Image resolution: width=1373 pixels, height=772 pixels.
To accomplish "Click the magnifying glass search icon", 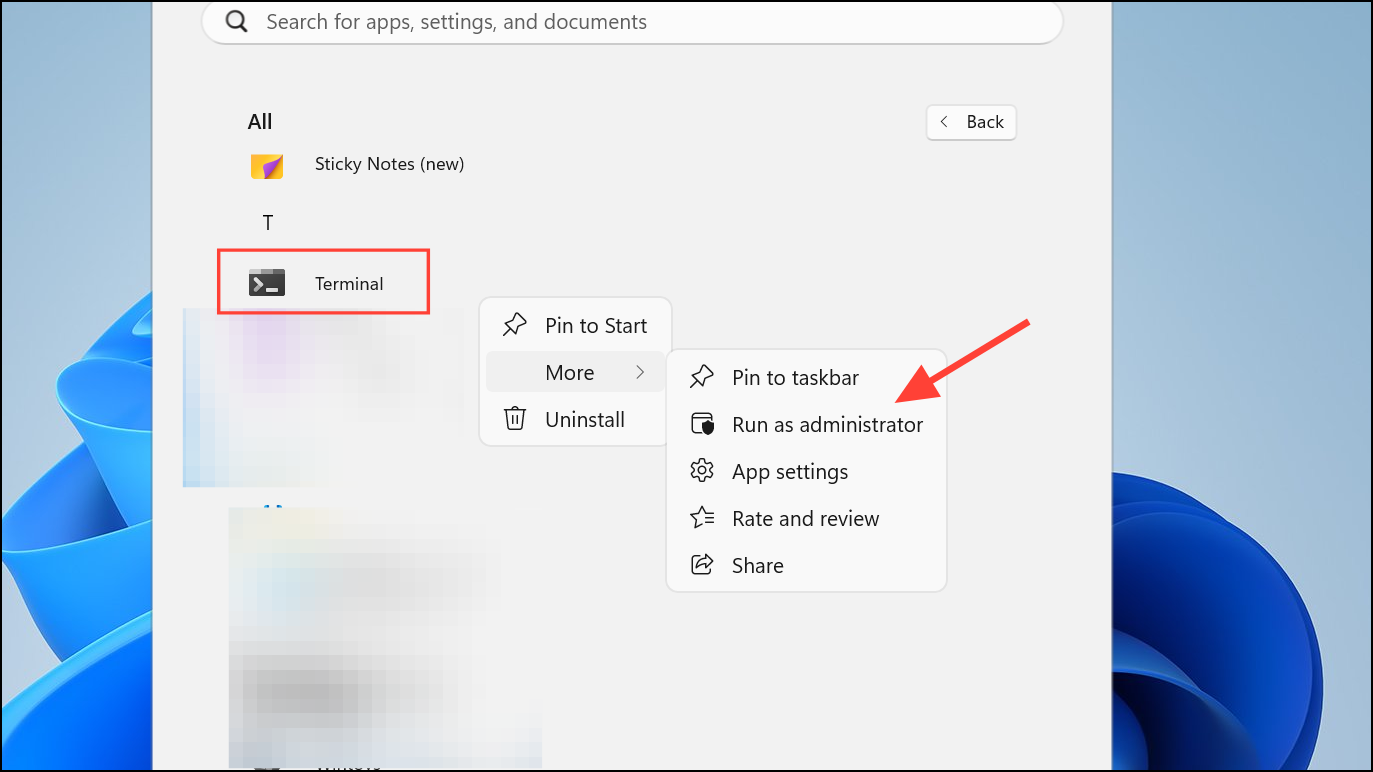I will 236,21.
